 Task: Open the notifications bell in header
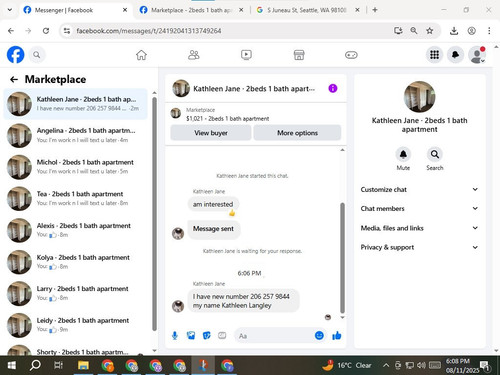point(455,55)
